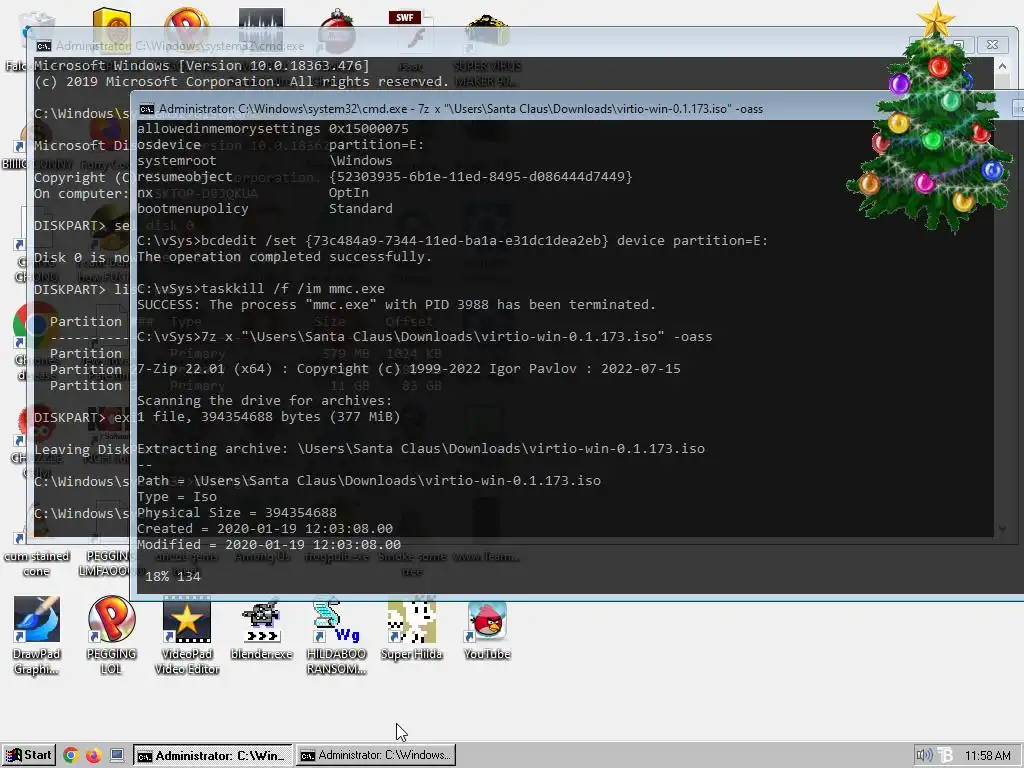Open the Super Hilda desktop shortcut
This screenshot has width=1024, height=768.
pyautogui.click(x=411, y=630)
